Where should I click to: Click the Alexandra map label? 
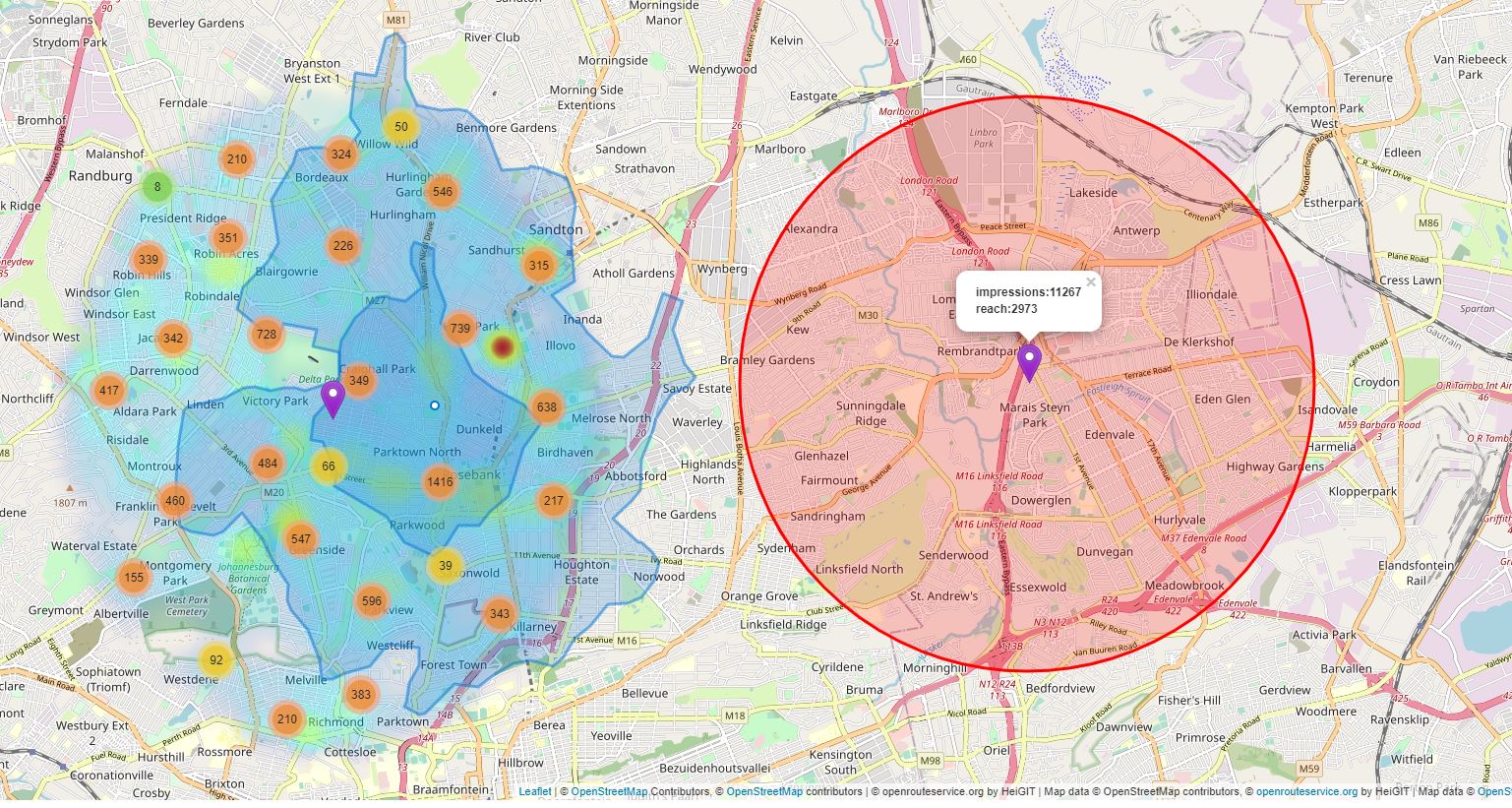(811, 228)
